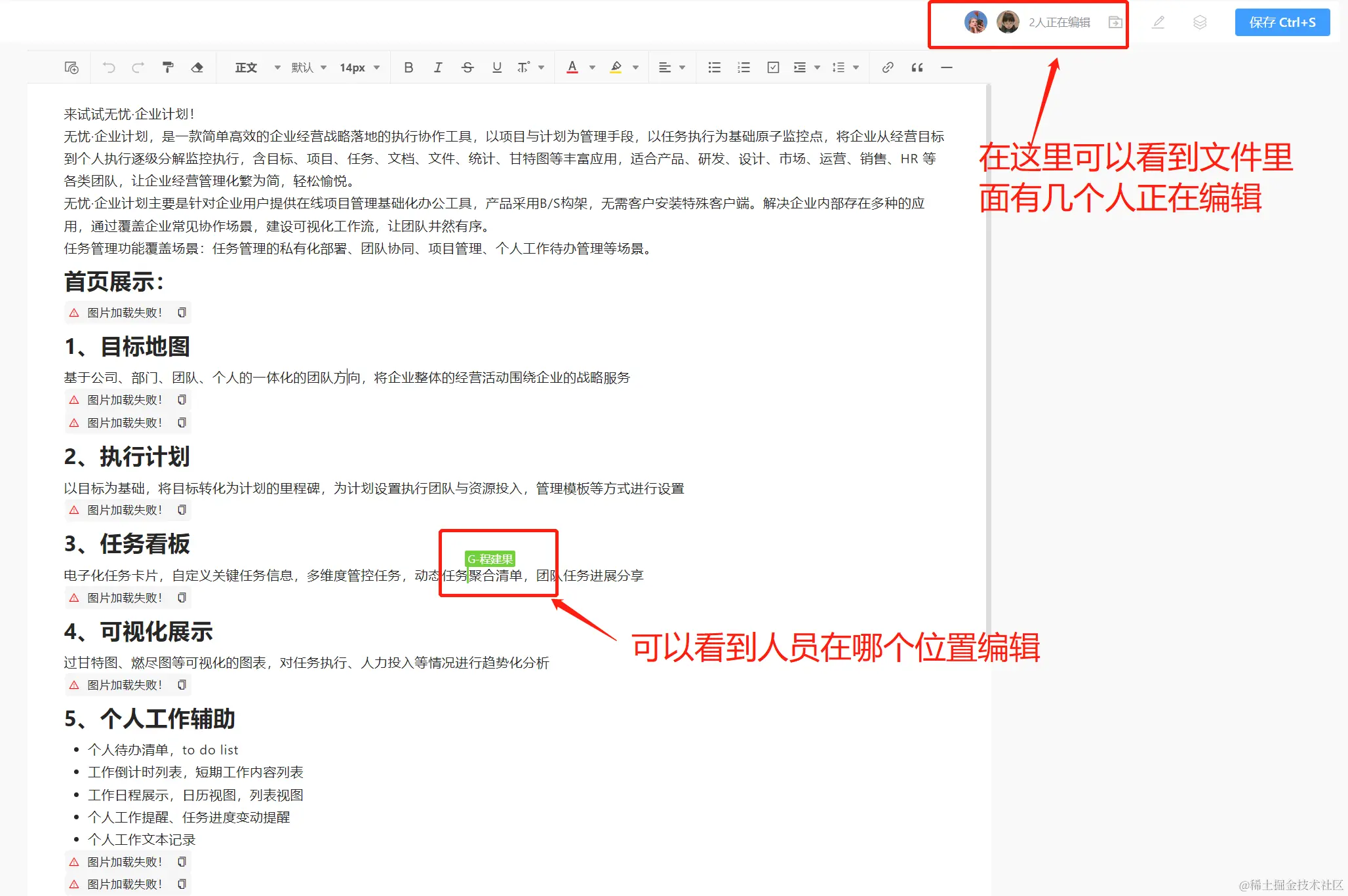Click 图片加载失败 placeholder under 执行计划 section
The height and width of the screenshot is (896, 1348).
[x=128, y=510]
